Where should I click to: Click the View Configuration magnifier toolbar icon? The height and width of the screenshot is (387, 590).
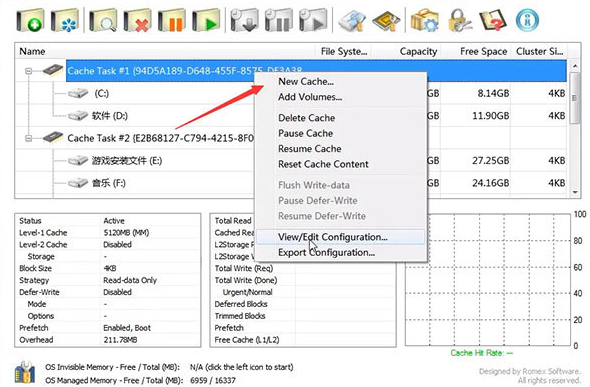pyautogui.click(x=103, y=20)
